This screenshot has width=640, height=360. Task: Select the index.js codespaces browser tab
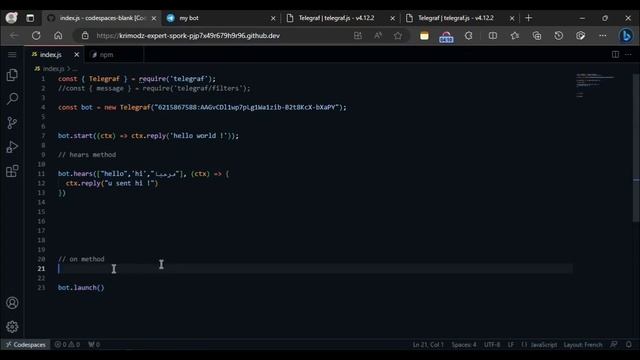tap(101, 18)
